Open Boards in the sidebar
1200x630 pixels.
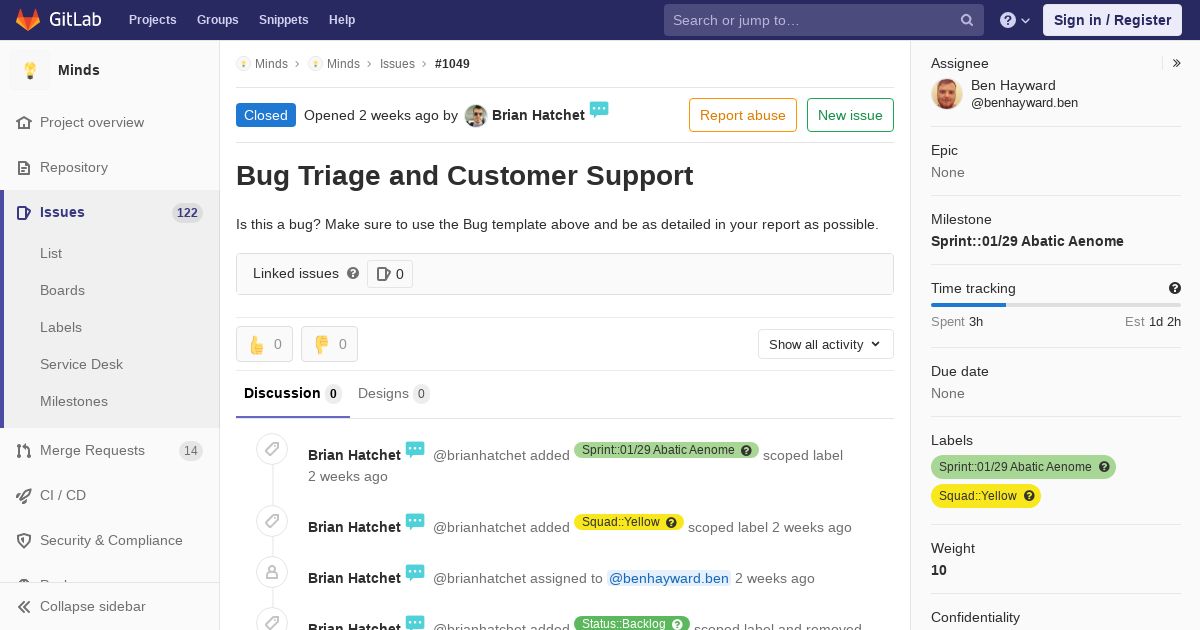pyautogui.click(x=62, y=290)
